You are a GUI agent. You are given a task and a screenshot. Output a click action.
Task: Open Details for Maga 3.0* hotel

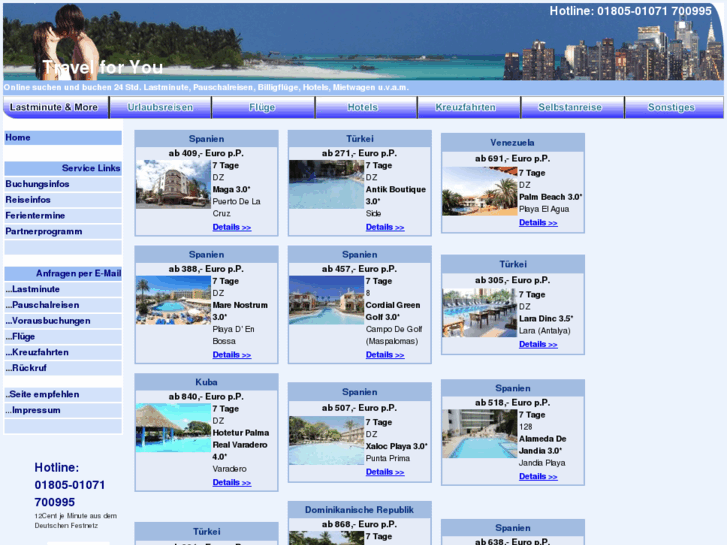pyautogui.click(x=232, y=227)
